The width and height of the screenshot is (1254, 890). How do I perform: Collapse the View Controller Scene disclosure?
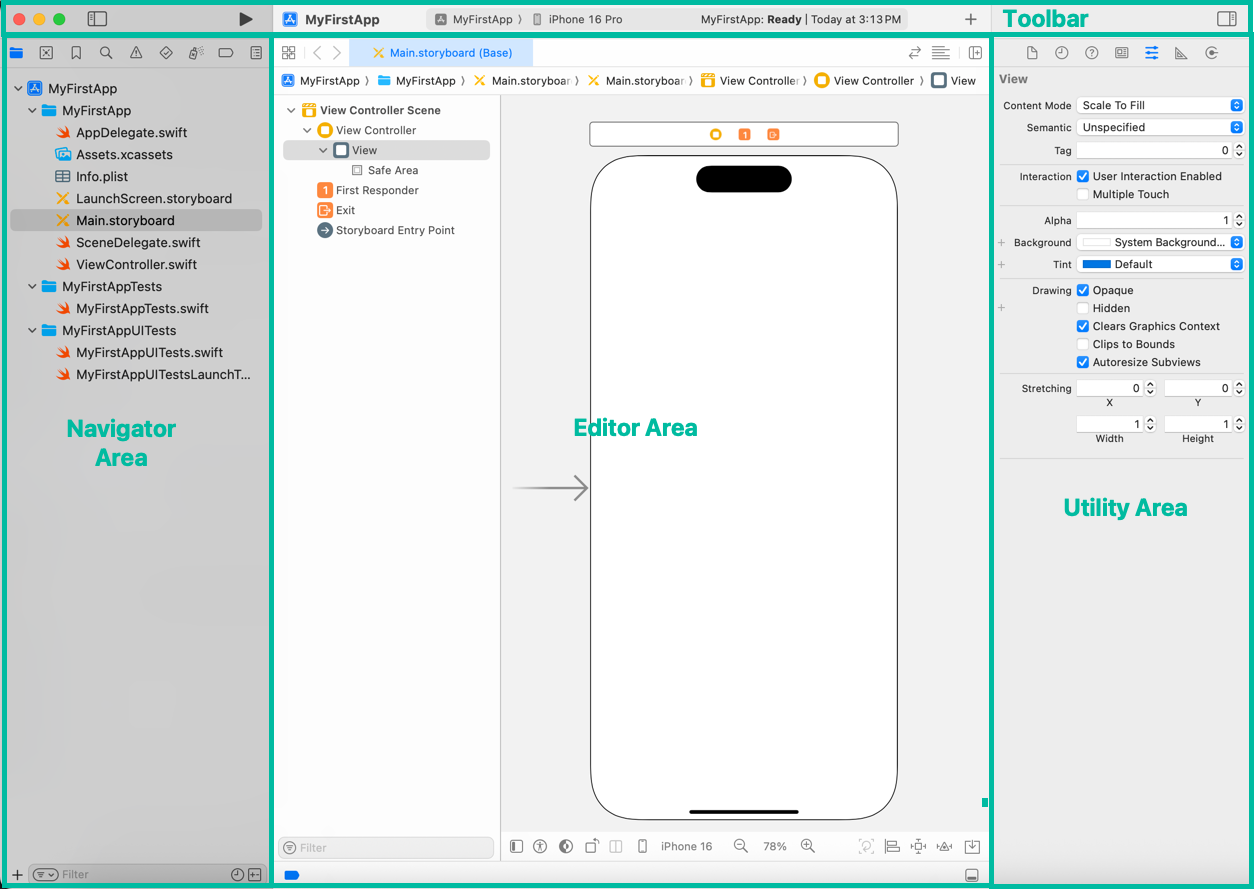[291, 110]
